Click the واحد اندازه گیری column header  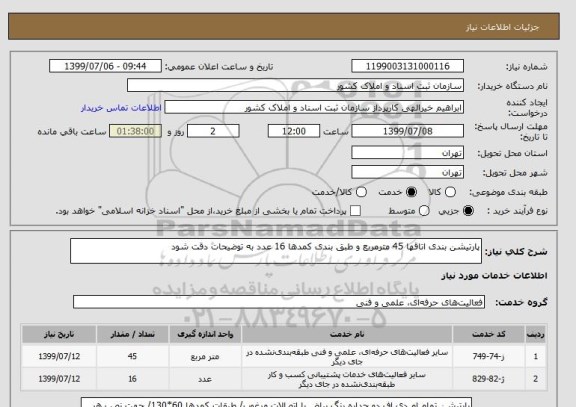point(205,334)
